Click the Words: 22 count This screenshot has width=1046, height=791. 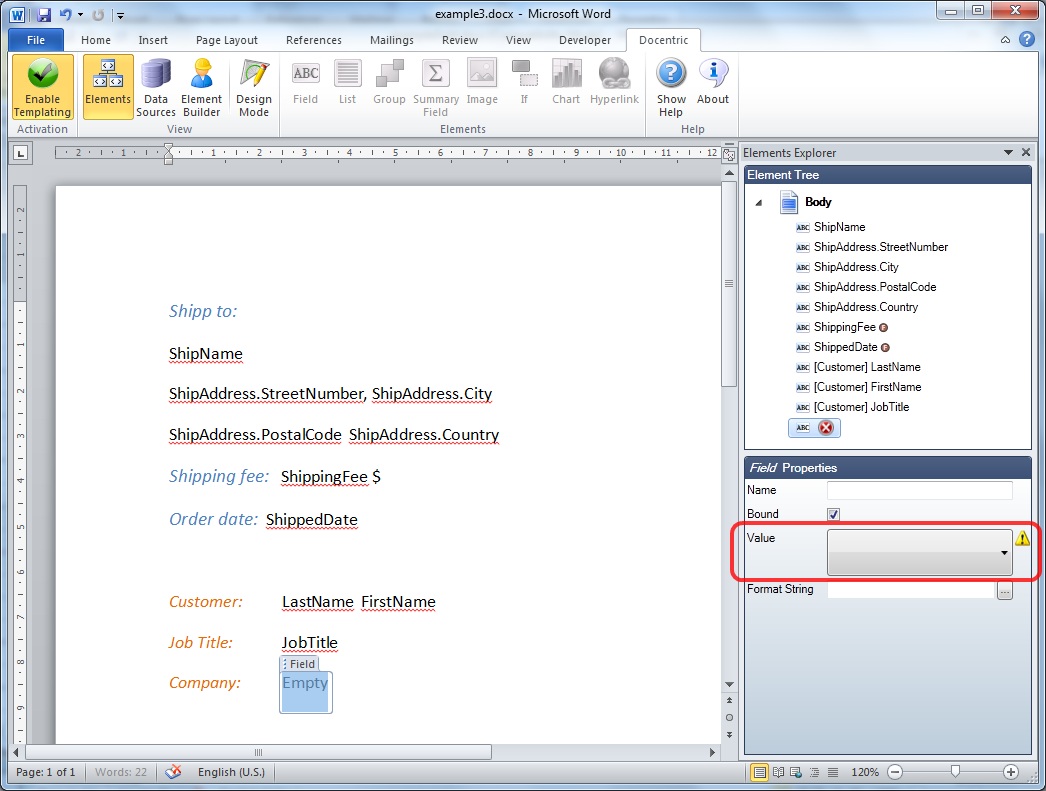pos(121,772)
